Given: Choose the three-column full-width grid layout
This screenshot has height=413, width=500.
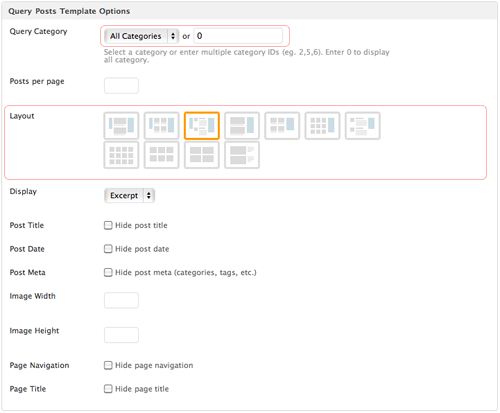Looking at the screenshot, I should coord(162,155).
